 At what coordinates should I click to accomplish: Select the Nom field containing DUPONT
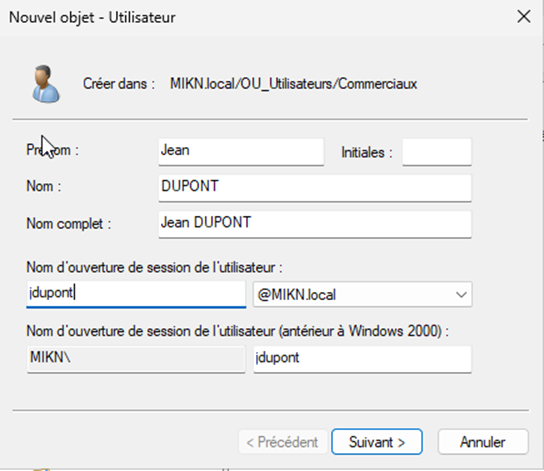(x=315, y=188)
